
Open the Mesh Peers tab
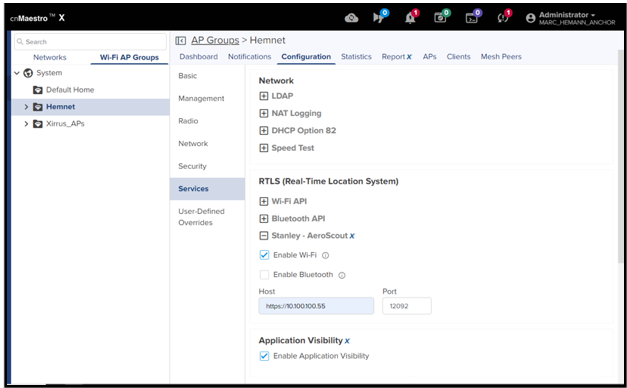click(x=501, y=57)
